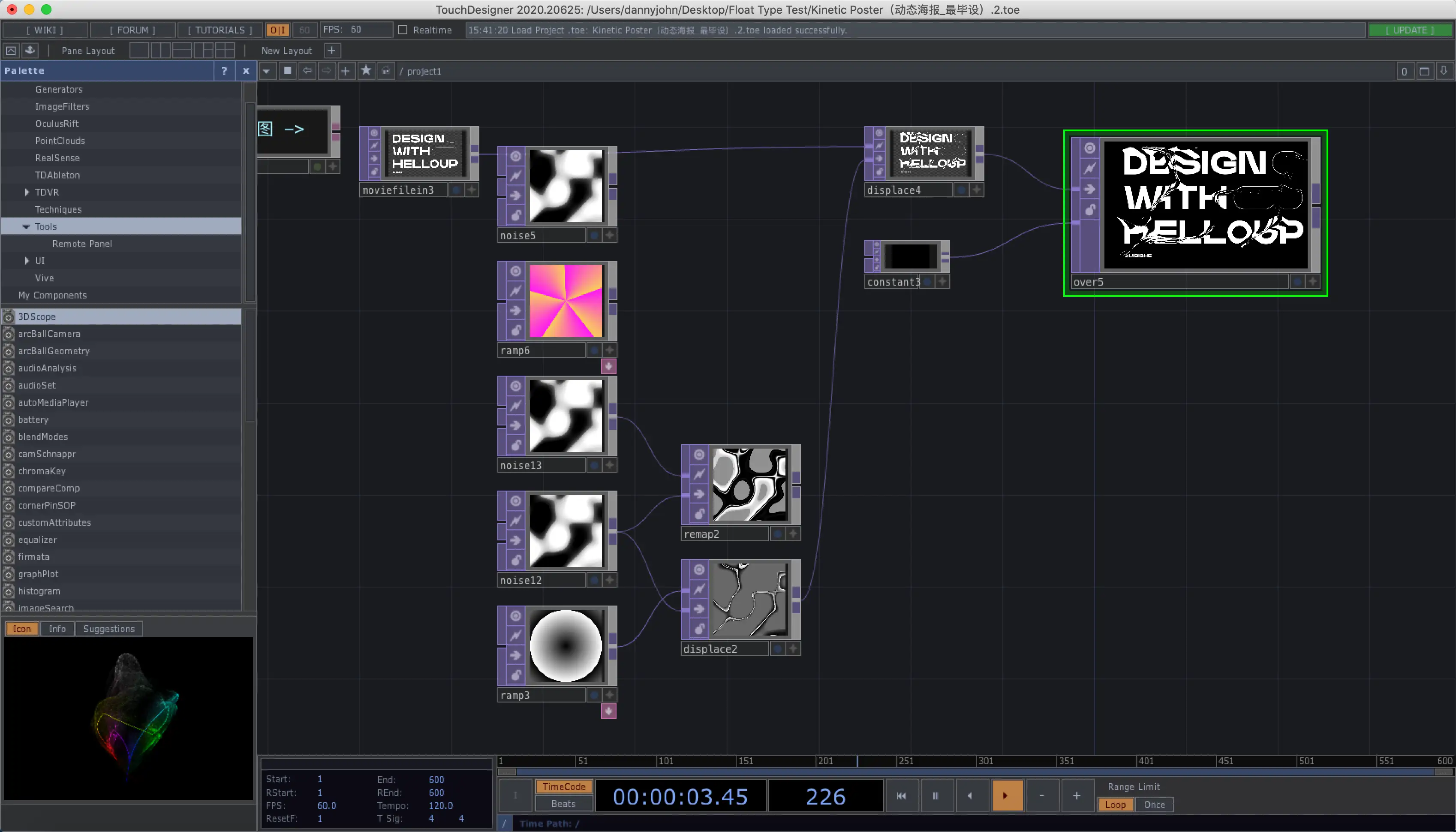Toggle the viewer flag on over5 node
The width and height of the screenshot is (1456, 832).
(x=1089, y=148)
